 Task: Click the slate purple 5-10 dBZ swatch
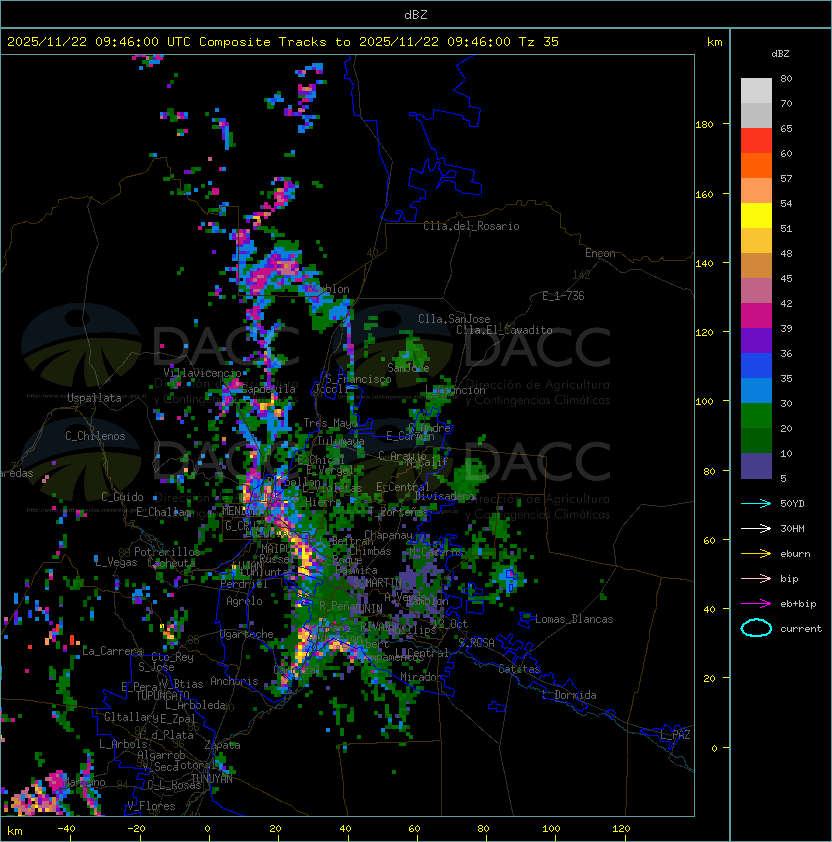coord(756,466)
